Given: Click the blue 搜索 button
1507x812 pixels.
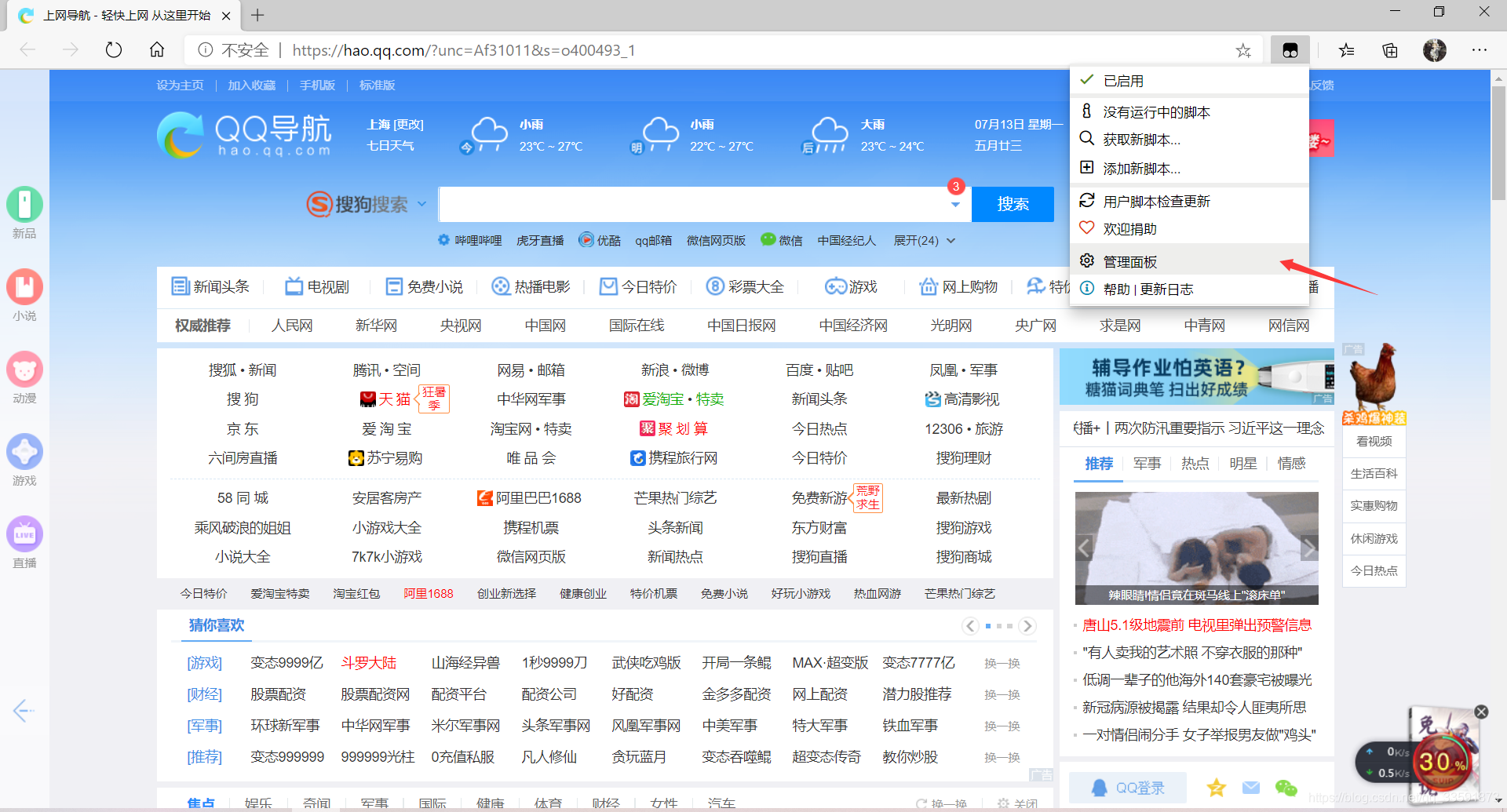Looking at the screenshot, I should 1013,205.
